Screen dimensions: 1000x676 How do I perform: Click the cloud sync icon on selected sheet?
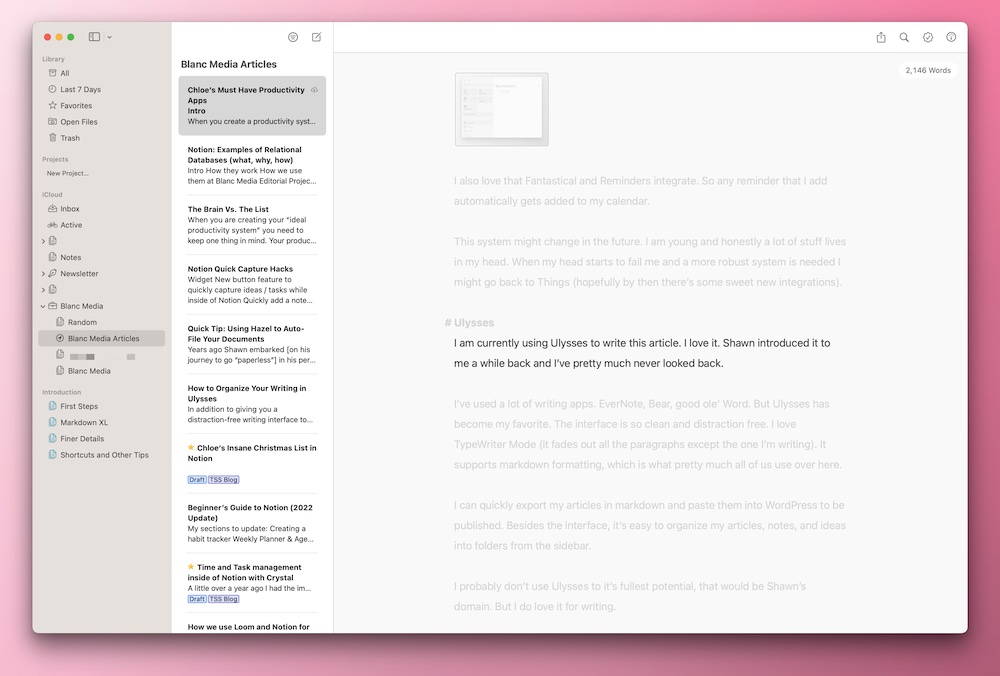click(x=314, y=91)
